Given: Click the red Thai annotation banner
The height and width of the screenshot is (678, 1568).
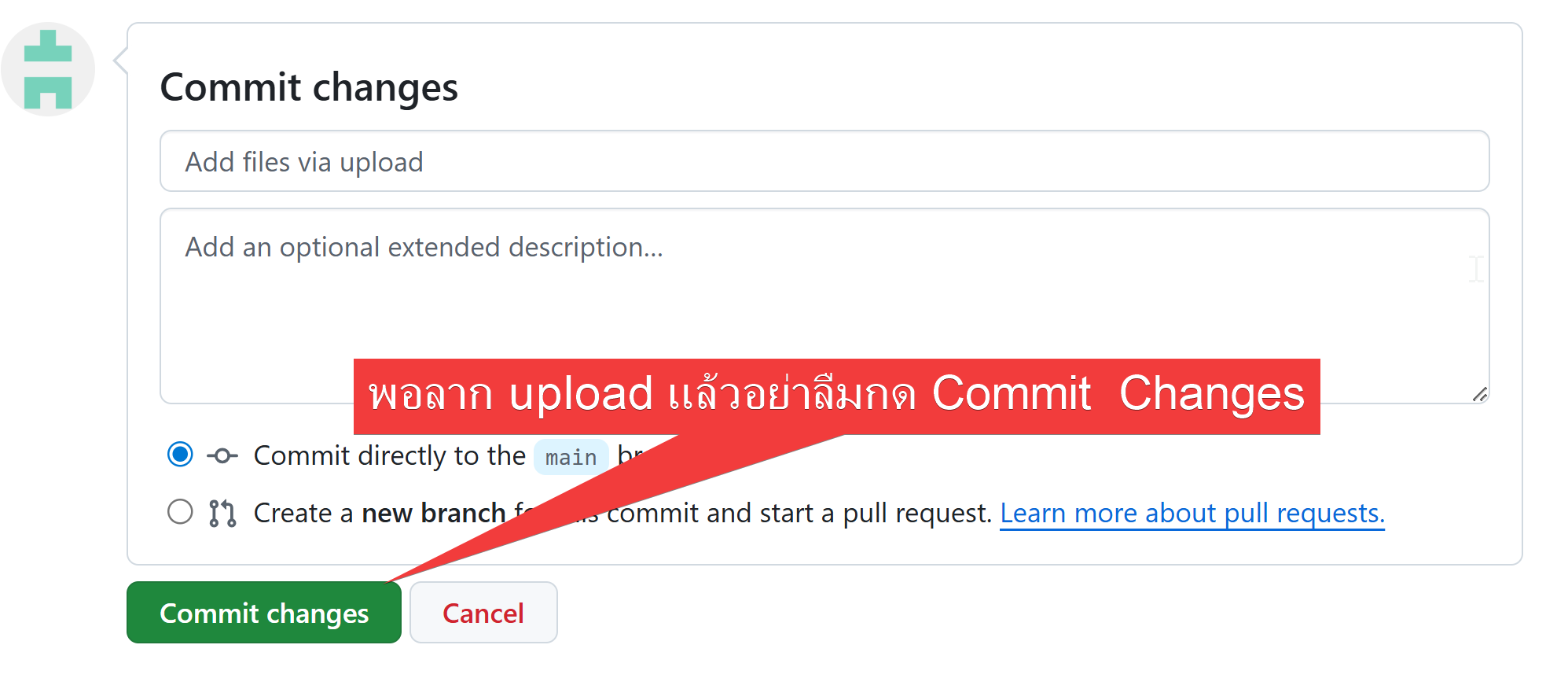Looking at the screenshot, I should [x=836, y=395].
